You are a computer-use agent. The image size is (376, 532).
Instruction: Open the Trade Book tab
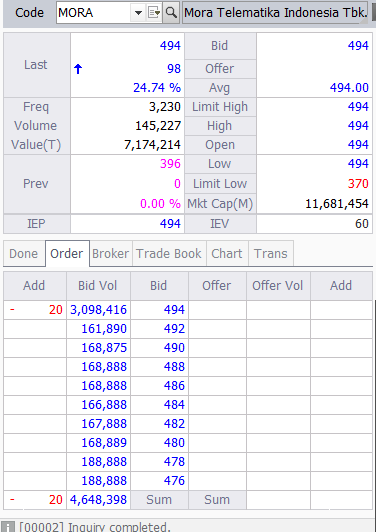[x=169, y=253]
